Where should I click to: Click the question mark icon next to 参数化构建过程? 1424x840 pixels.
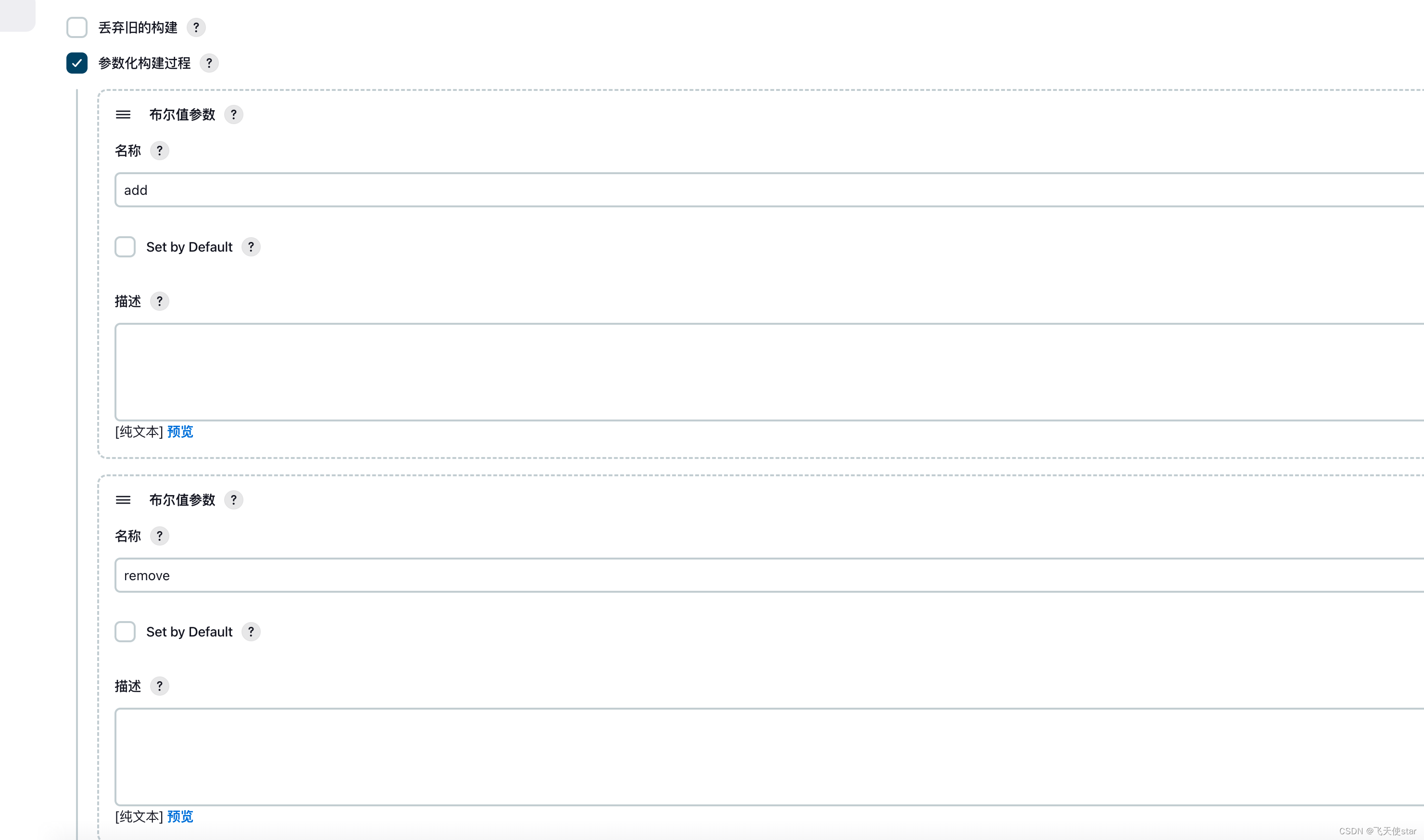point(210,63)
